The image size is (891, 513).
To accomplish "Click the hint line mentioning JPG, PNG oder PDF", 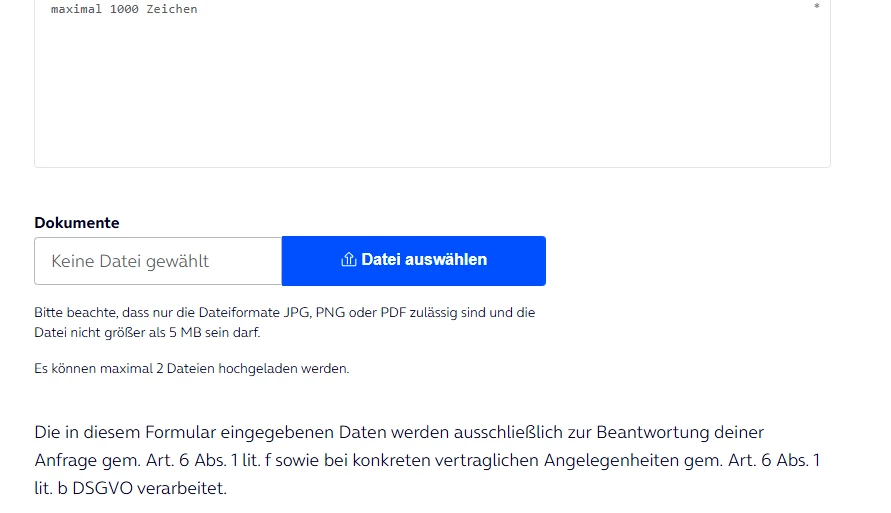I will coord(285,312).
